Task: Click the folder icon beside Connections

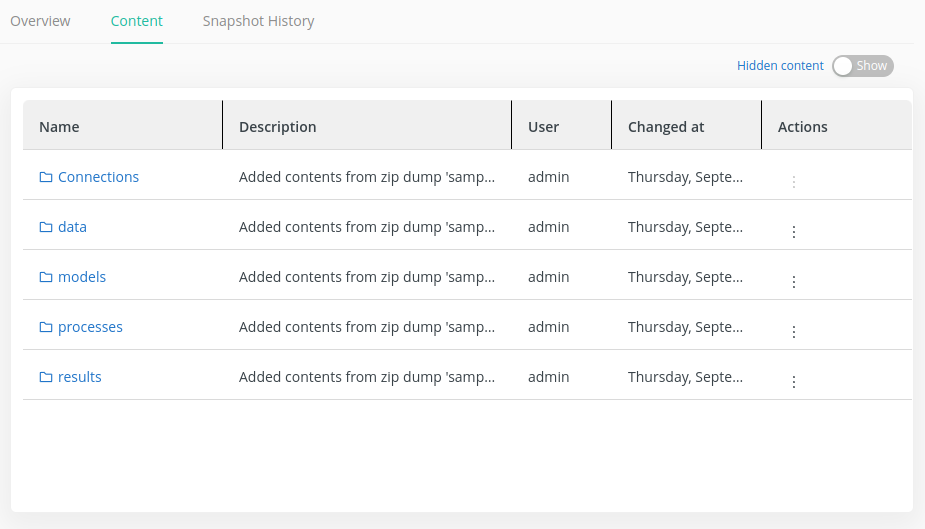Action: 45,177
